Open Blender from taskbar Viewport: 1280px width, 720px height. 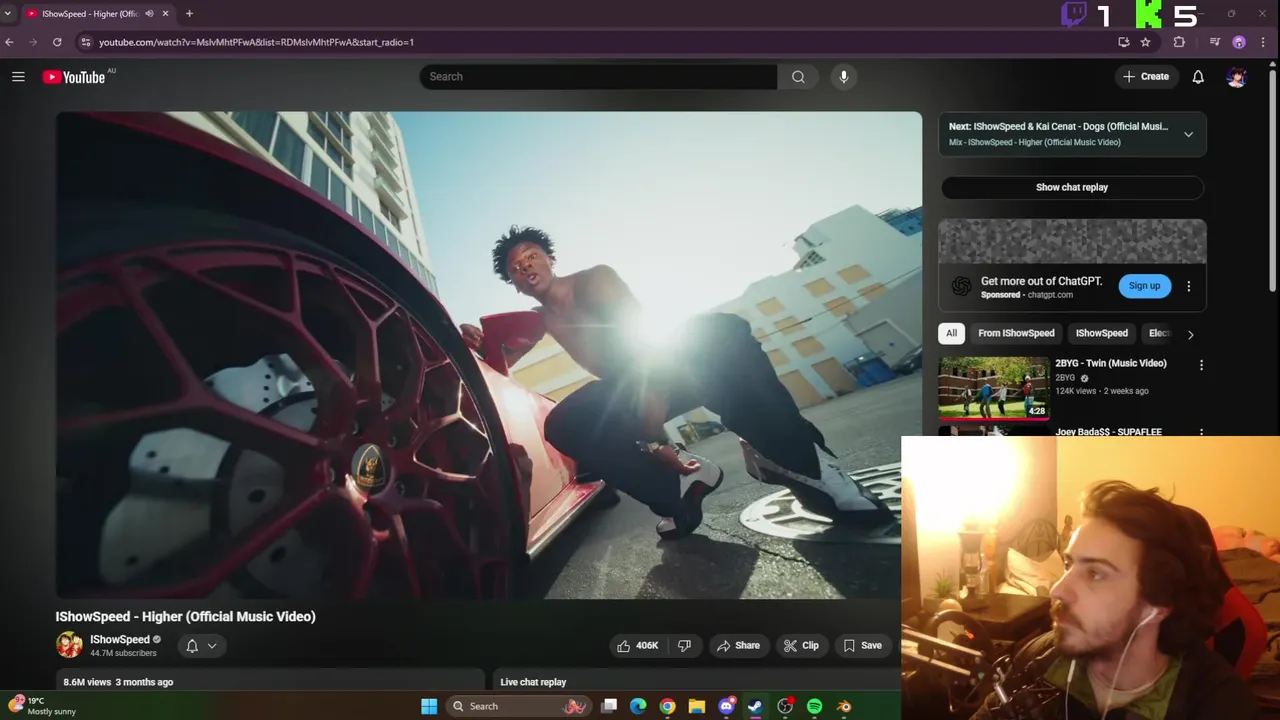(844, 706)
